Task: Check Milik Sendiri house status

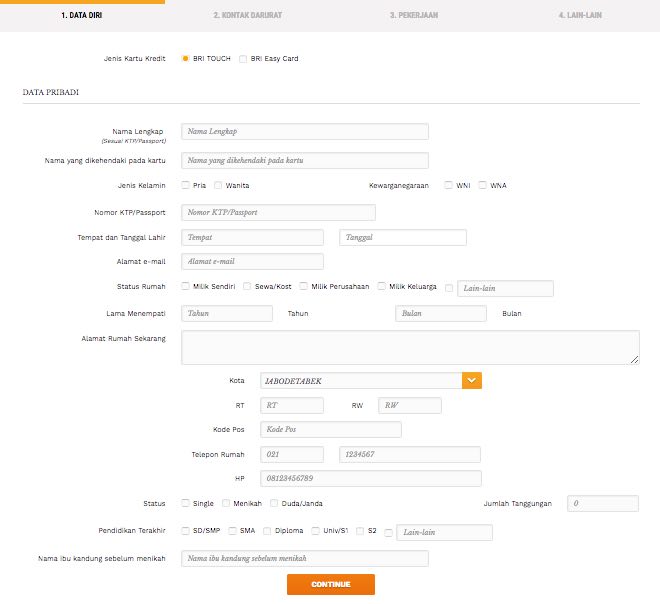Action: (185, 286)
